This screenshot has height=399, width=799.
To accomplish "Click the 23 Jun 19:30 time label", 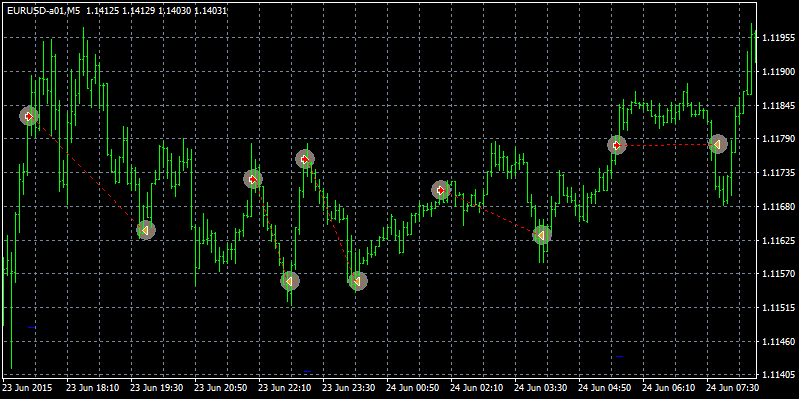I will coord(157,388).
